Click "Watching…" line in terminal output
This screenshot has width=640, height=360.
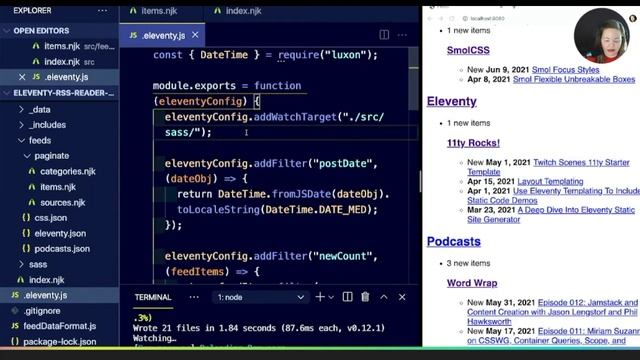pos(155,338)
